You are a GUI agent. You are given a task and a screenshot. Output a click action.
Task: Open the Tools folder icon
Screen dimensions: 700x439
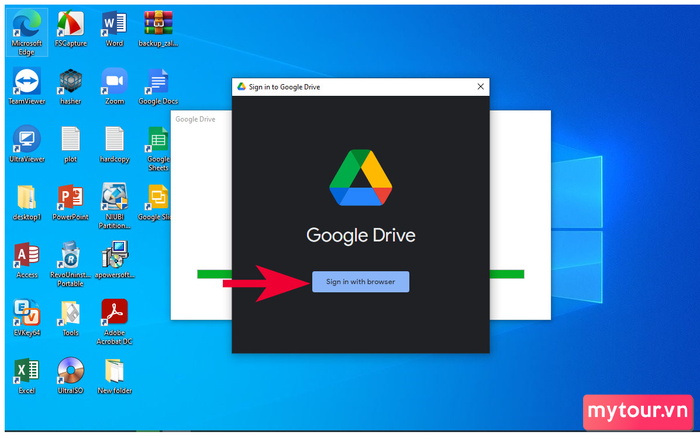click(71, 318)
